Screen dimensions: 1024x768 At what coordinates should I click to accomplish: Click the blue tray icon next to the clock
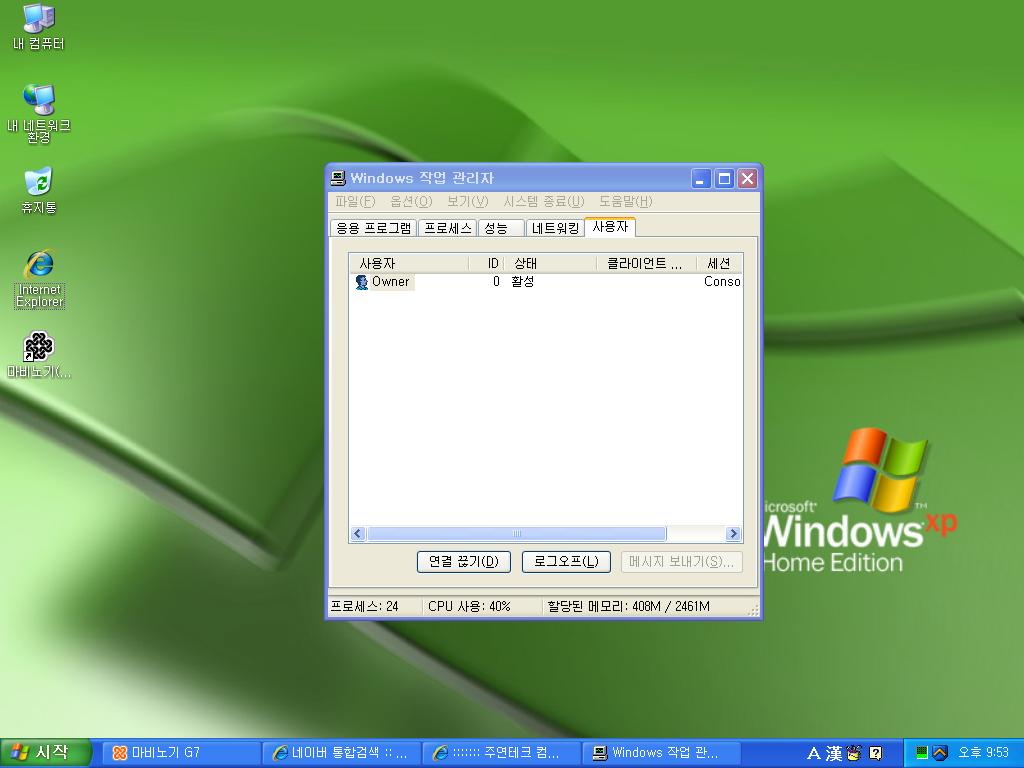[940, 753]
